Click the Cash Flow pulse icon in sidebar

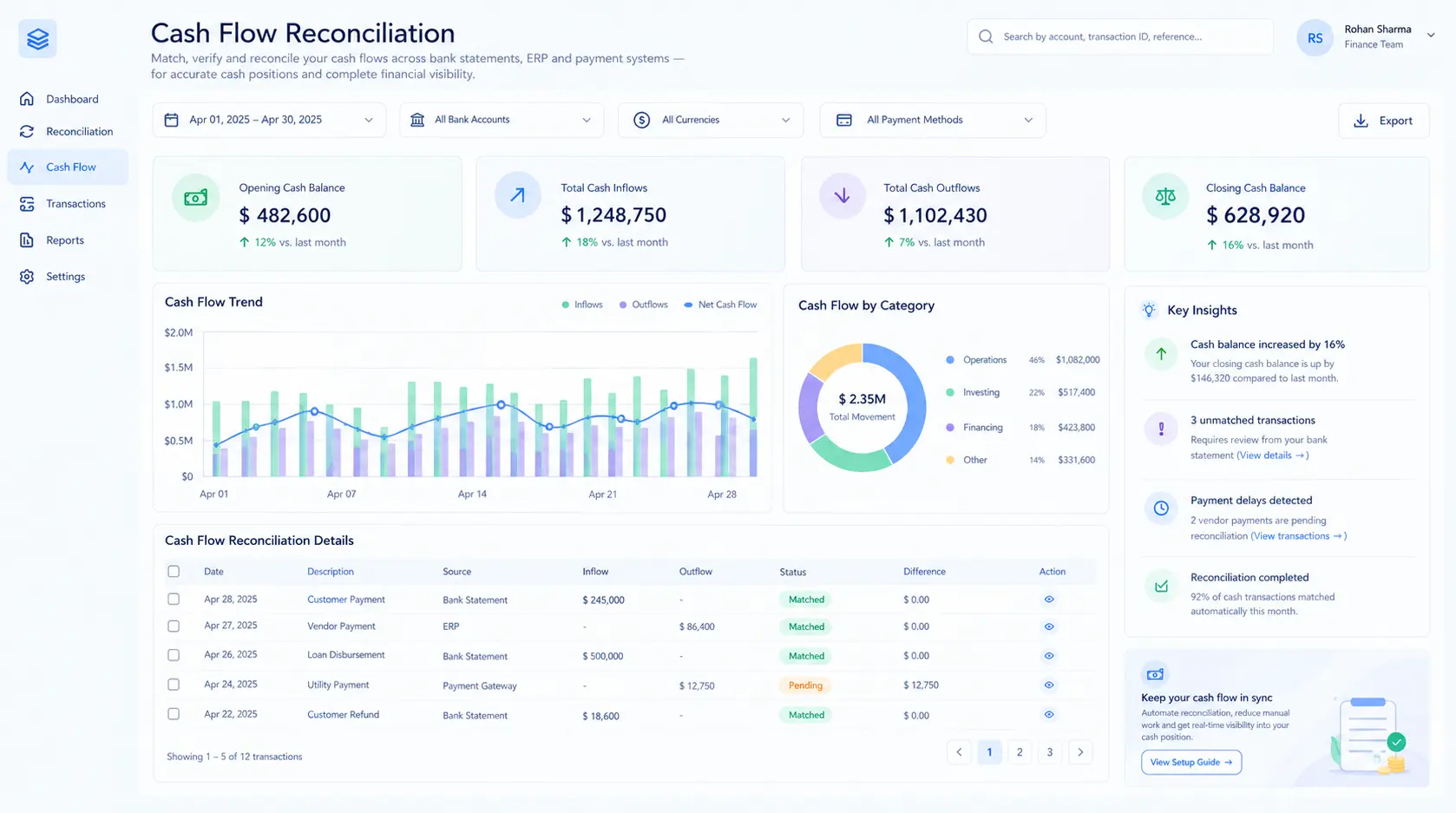click(27, 167)
